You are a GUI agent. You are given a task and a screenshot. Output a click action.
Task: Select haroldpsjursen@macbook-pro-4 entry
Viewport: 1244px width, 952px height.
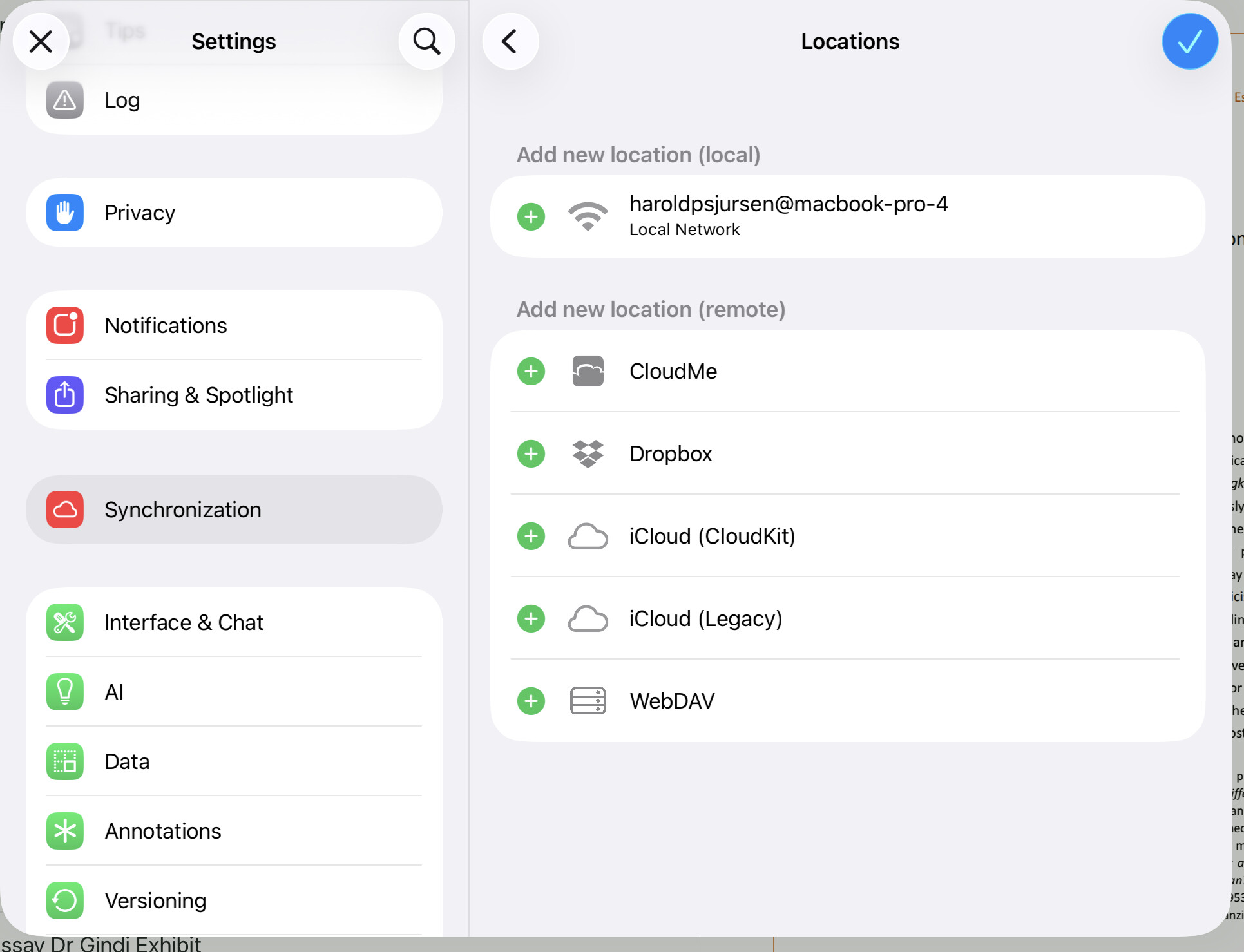pos(789,204)
